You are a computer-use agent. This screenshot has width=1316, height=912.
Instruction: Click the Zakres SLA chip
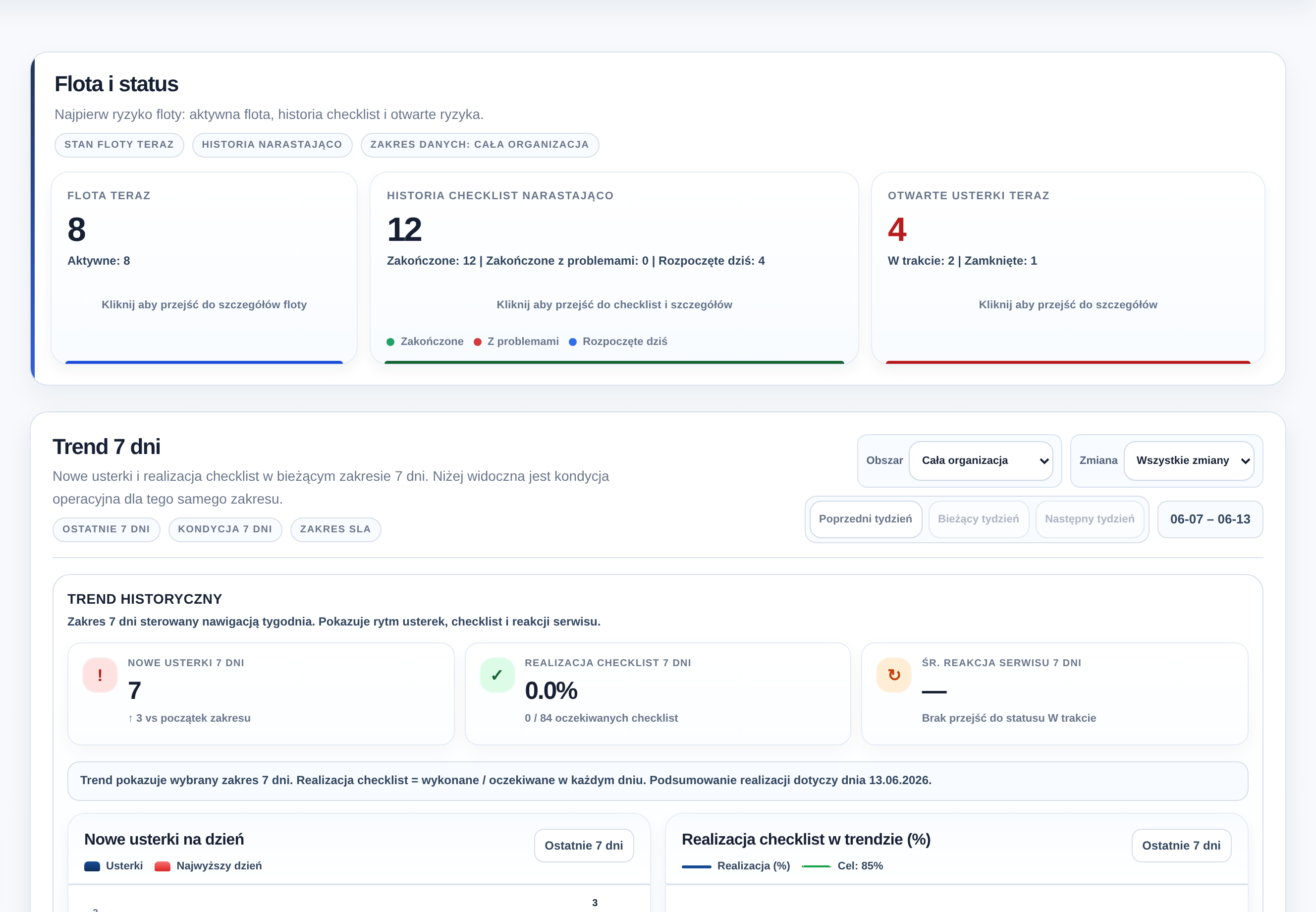tap(335, 529)
